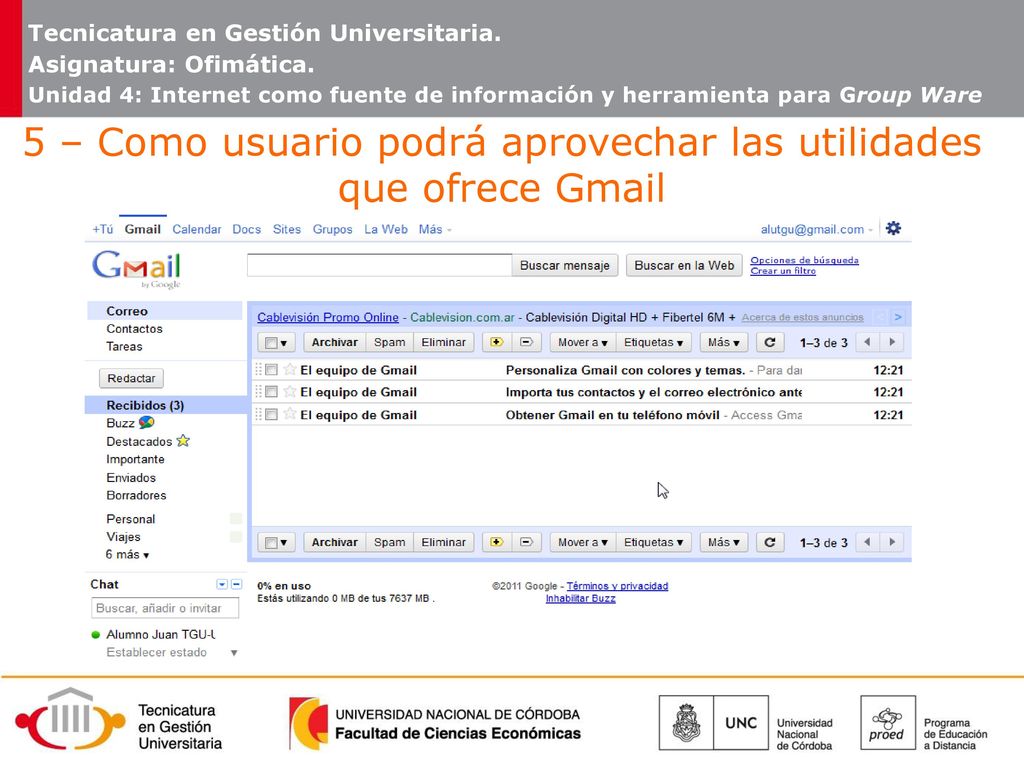This screenshot has width=1024, height=768.
Task: Tick the select-all checkbox in bottom toolbar
Action: coord(270,543)
